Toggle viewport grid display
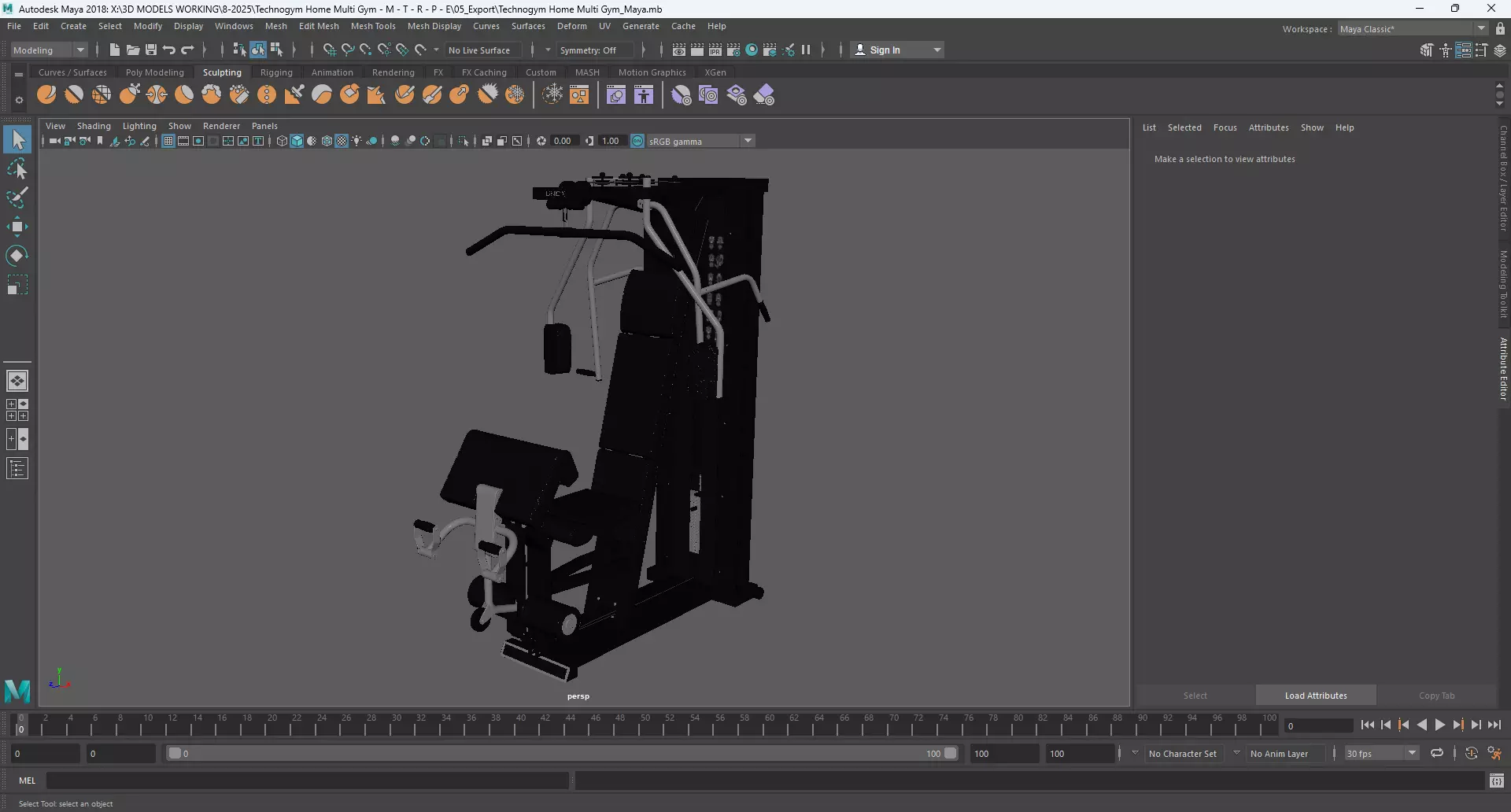The image size is (1511, 812). click(x=168, y=141)
